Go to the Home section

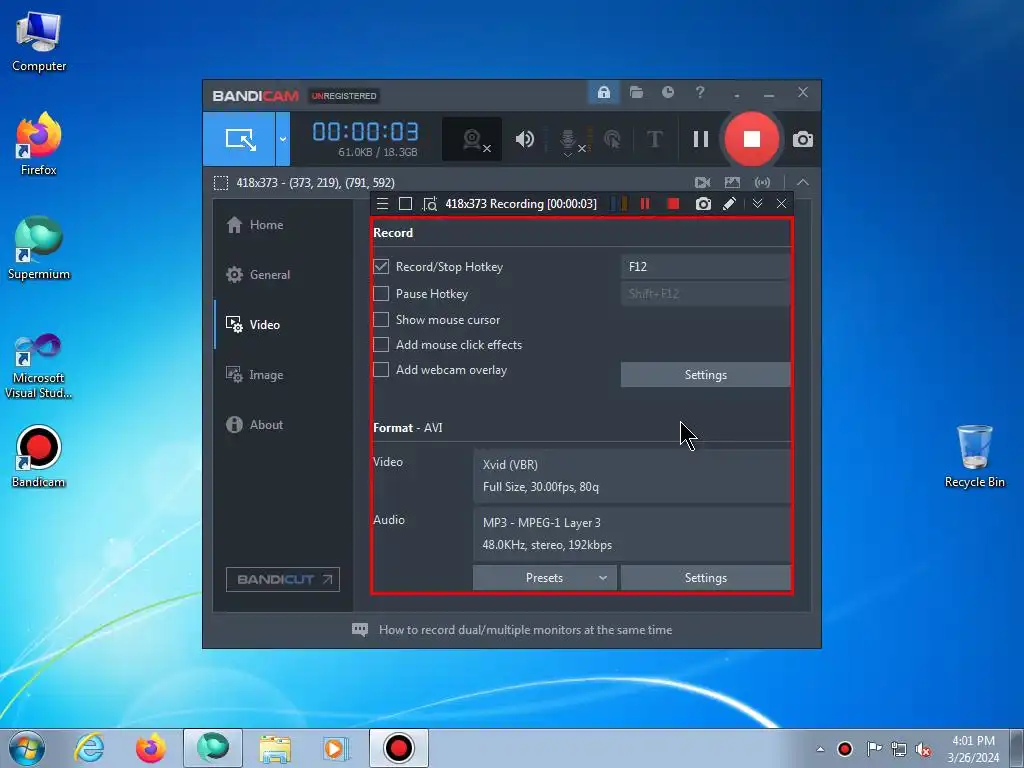[283, 225]
